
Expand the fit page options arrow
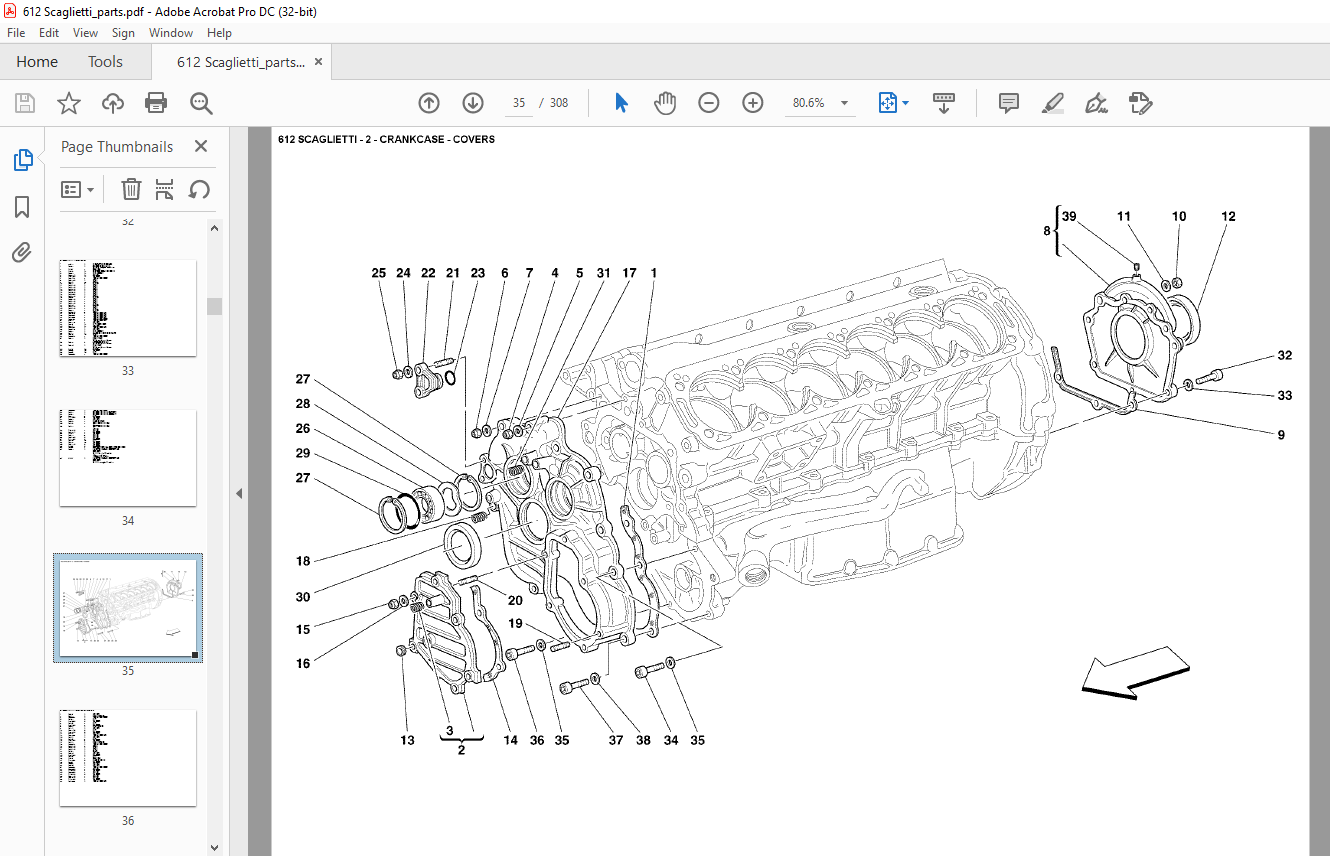pos(905,103)
